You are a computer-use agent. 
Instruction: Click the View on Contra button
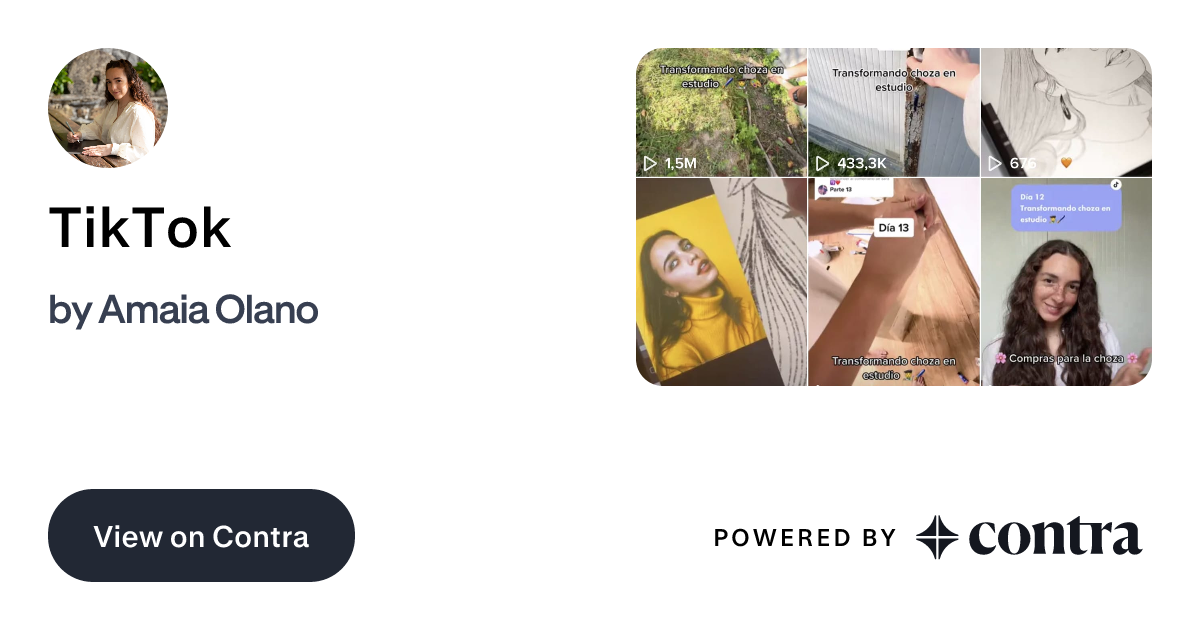click(201, 535)
